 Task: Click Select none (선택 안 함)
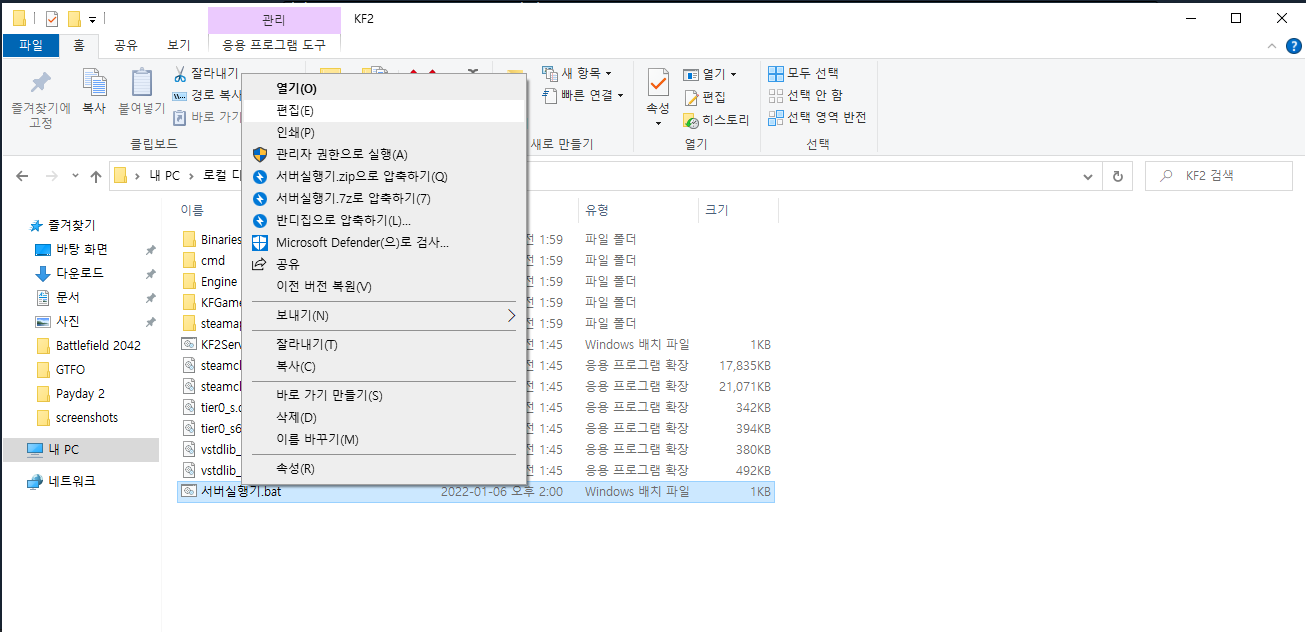(x=805, y=95)
